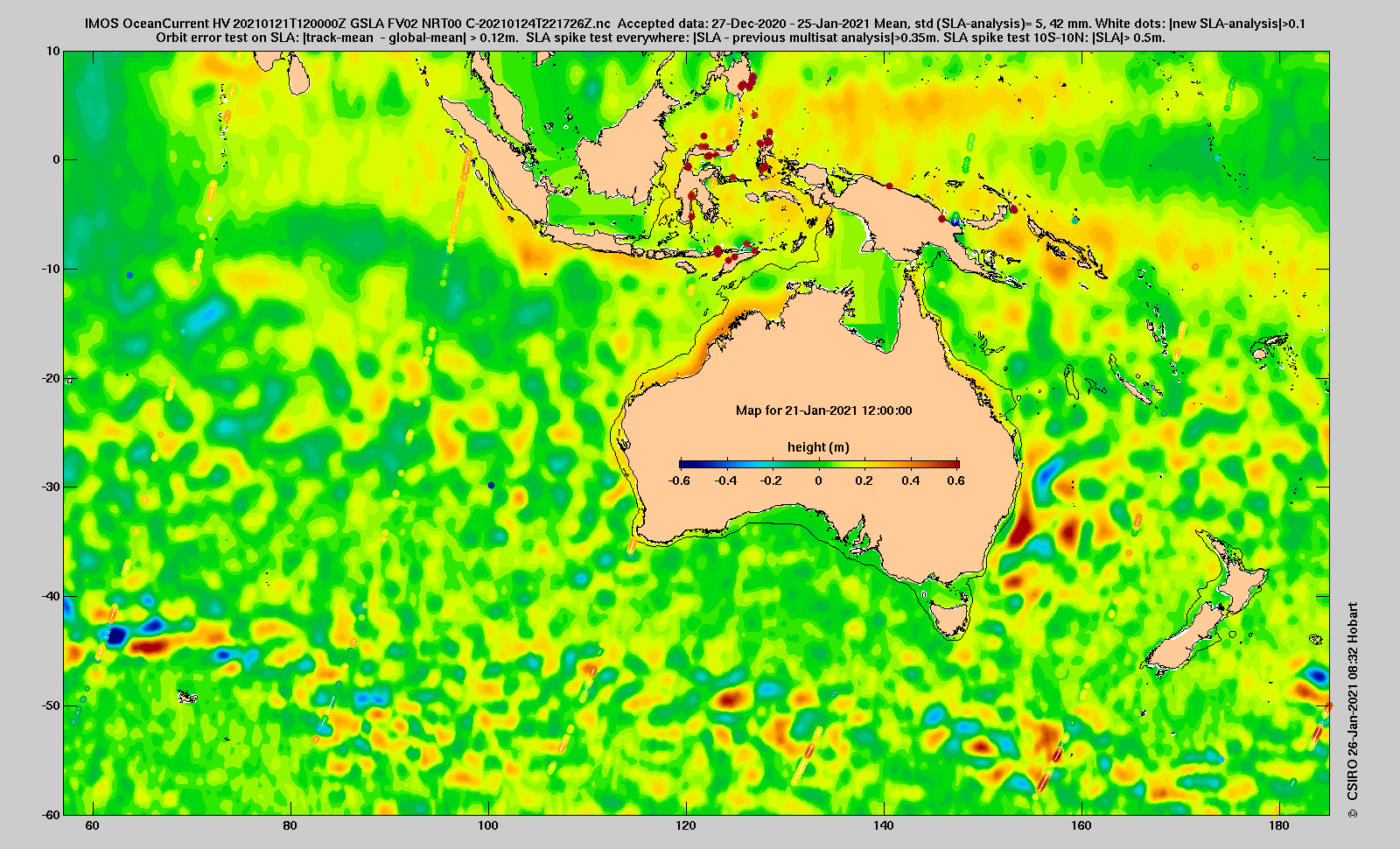Viewport: 1400px width, 849px height.
Task: Click latitude axis label -10
Action: click(x=51, y=269)
